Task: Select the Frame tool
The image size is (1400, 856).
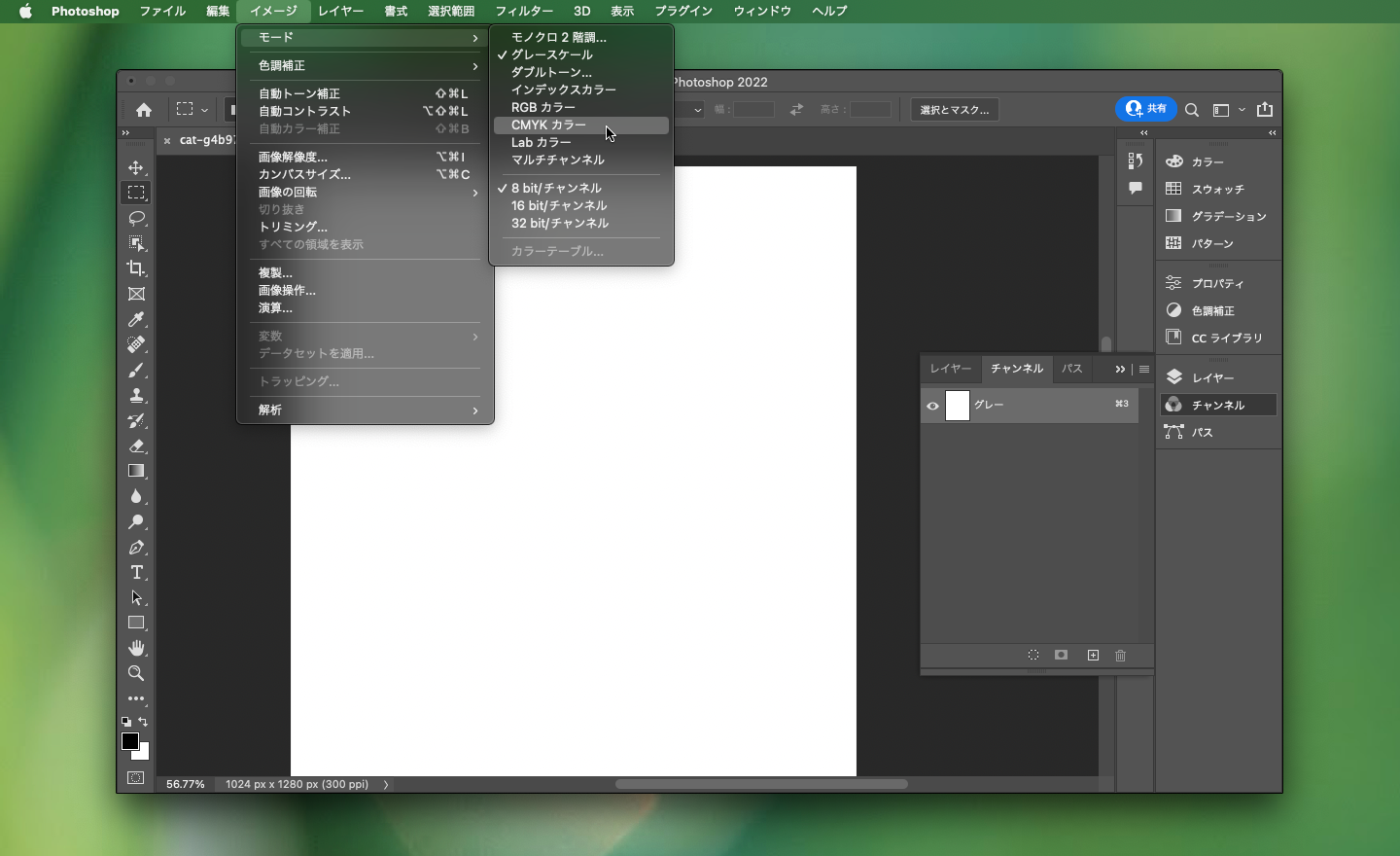Action: [136, 294]
